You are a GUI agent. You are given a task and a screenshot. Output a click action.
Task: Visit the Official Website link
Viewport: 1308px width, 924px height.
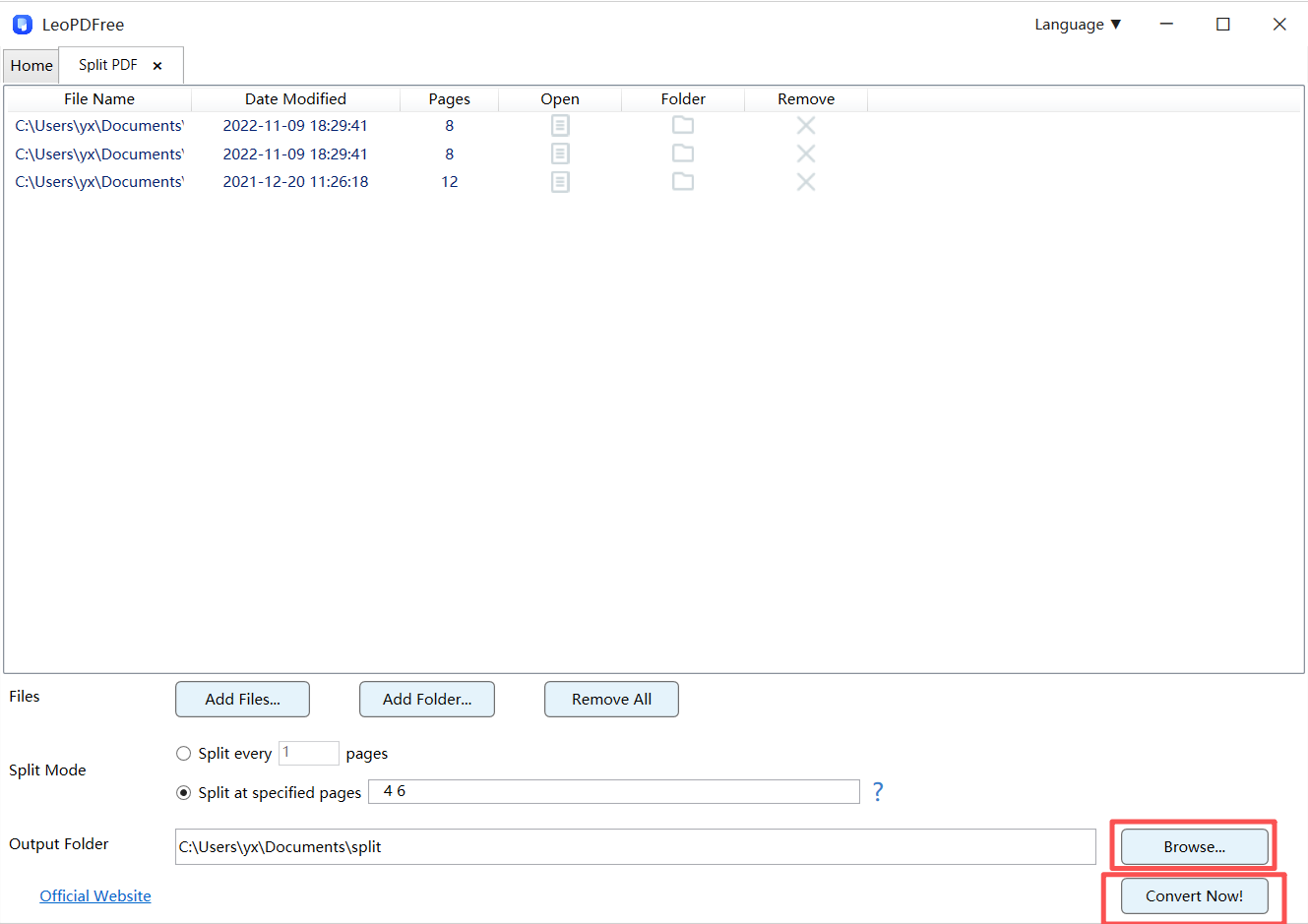click(x=95, y=896)
